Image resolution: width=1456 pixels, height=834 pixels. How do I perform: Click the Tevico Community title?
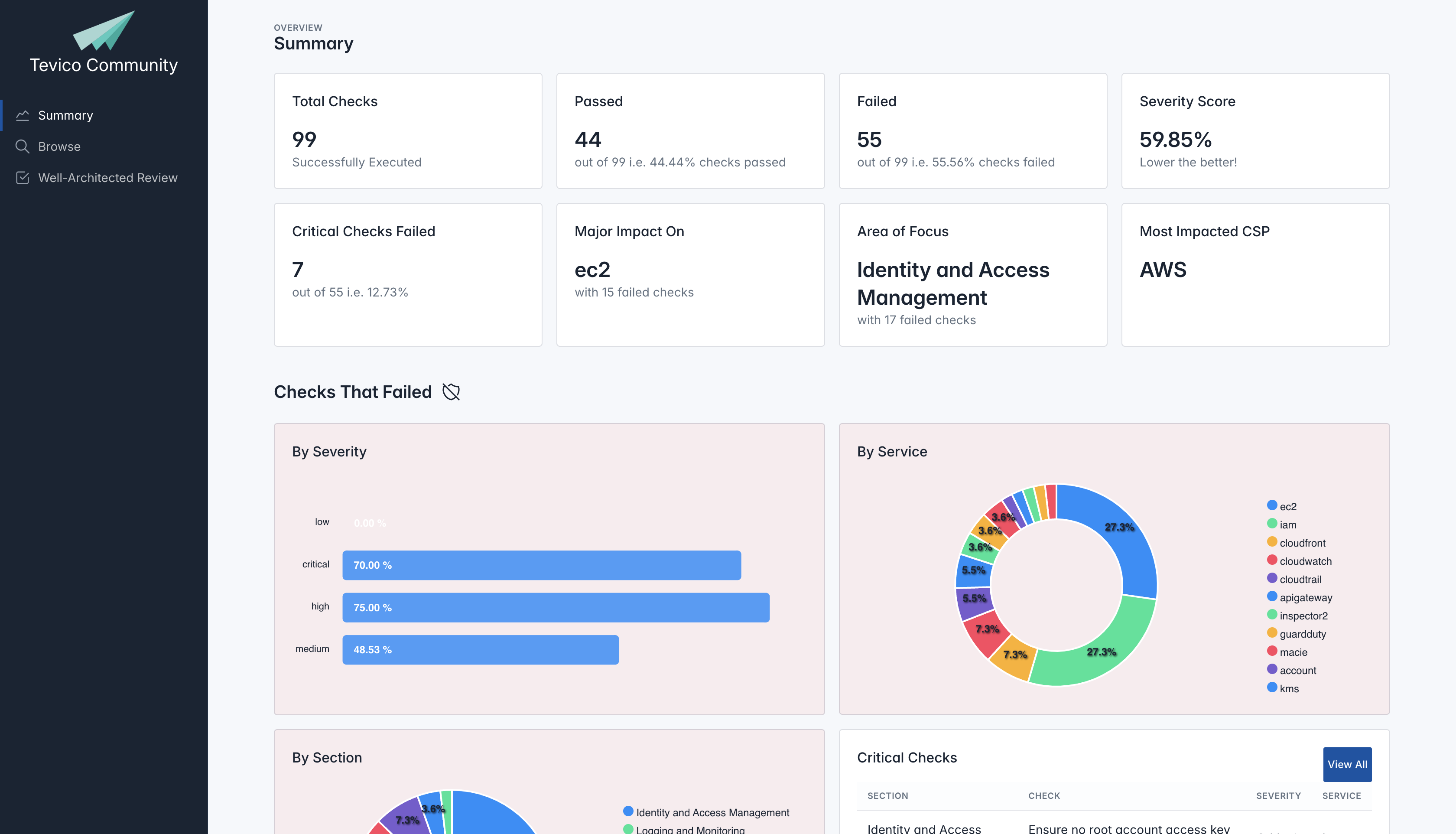104,65
